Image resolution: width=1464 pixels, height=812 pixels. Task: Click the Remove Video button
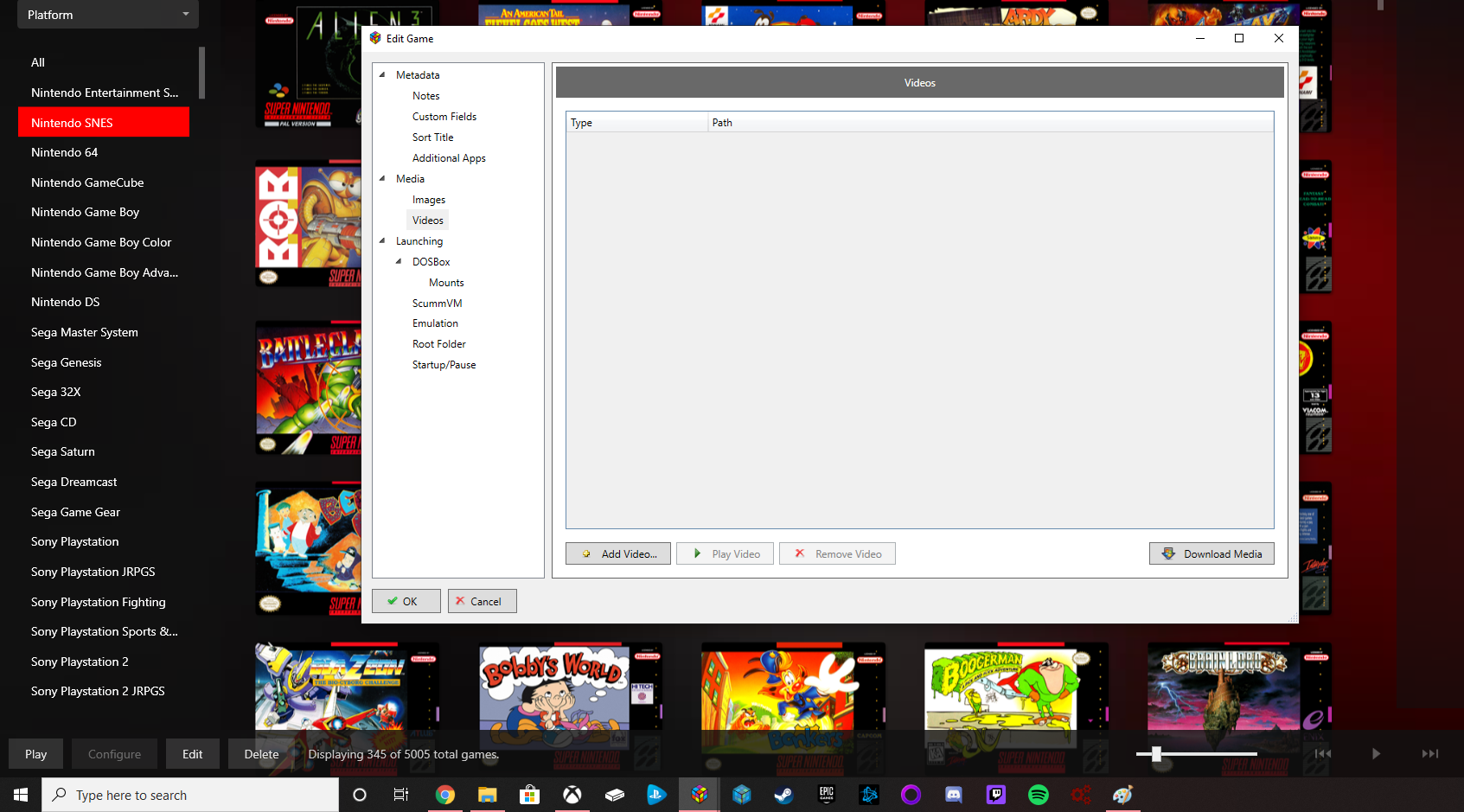point(837,553)
